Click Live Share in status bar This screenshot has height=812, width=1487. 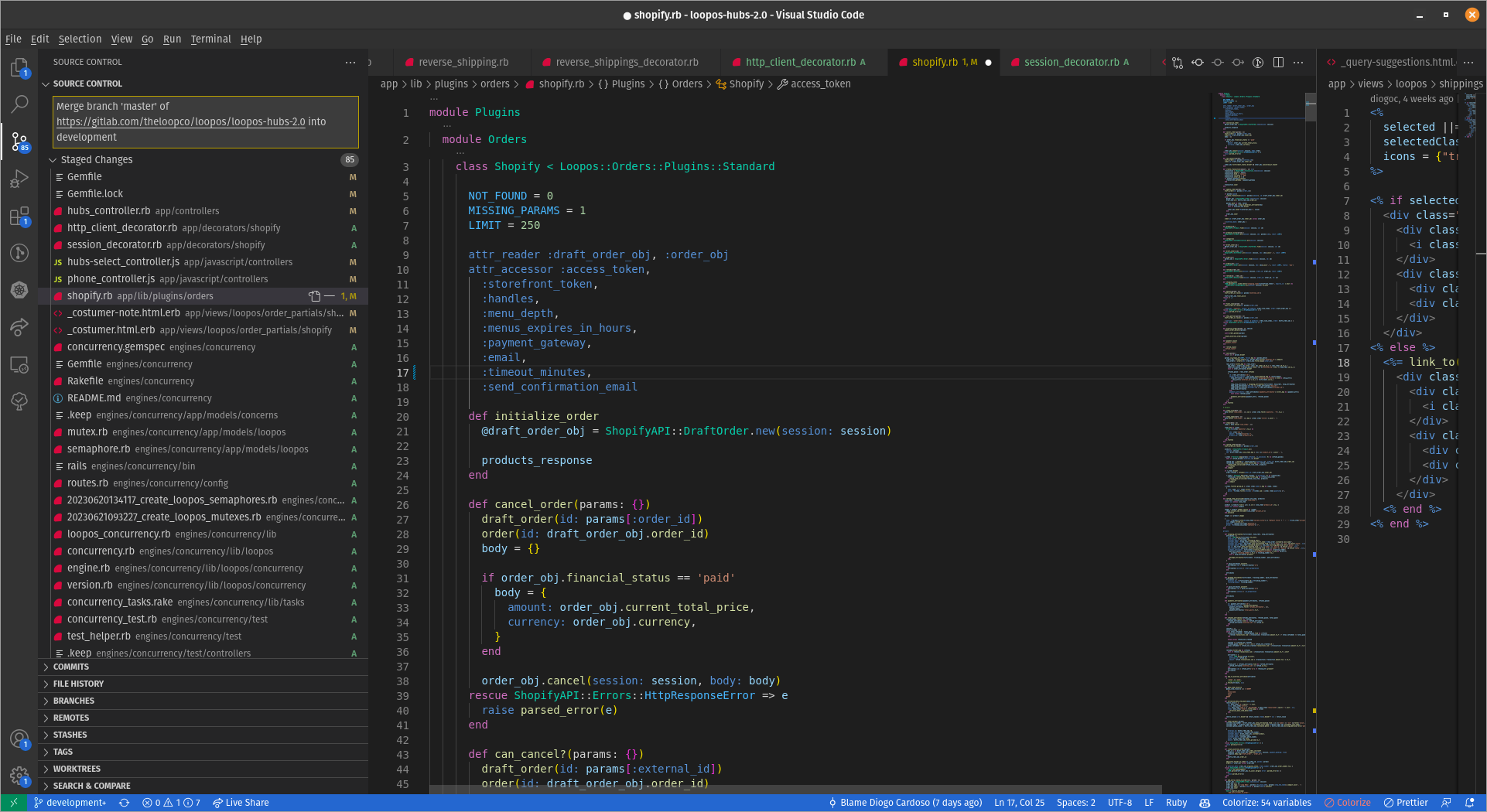(241, 803)
